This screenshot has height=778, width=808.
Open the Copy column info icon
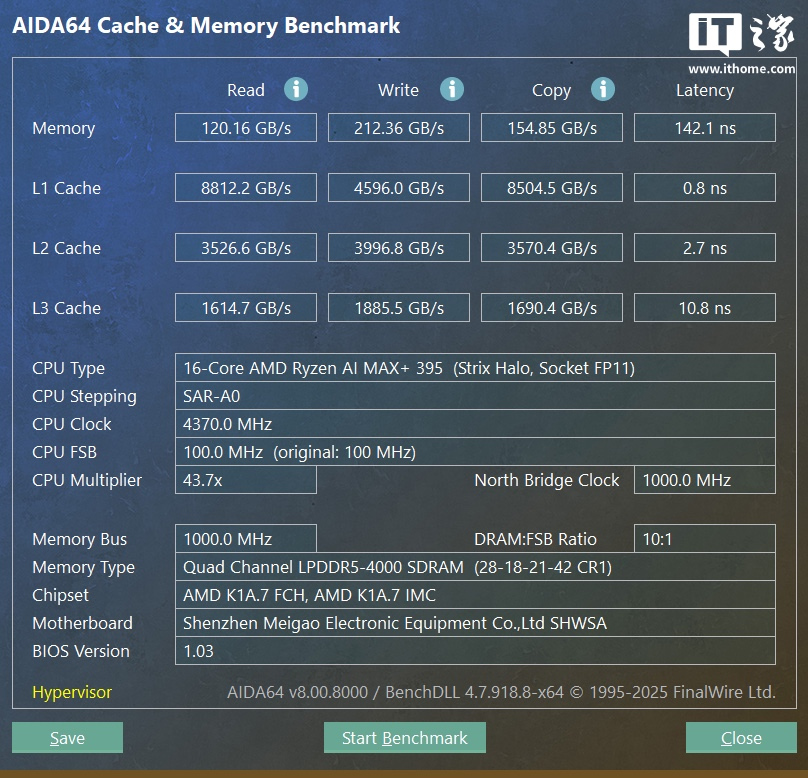click(x=602, y=90)
